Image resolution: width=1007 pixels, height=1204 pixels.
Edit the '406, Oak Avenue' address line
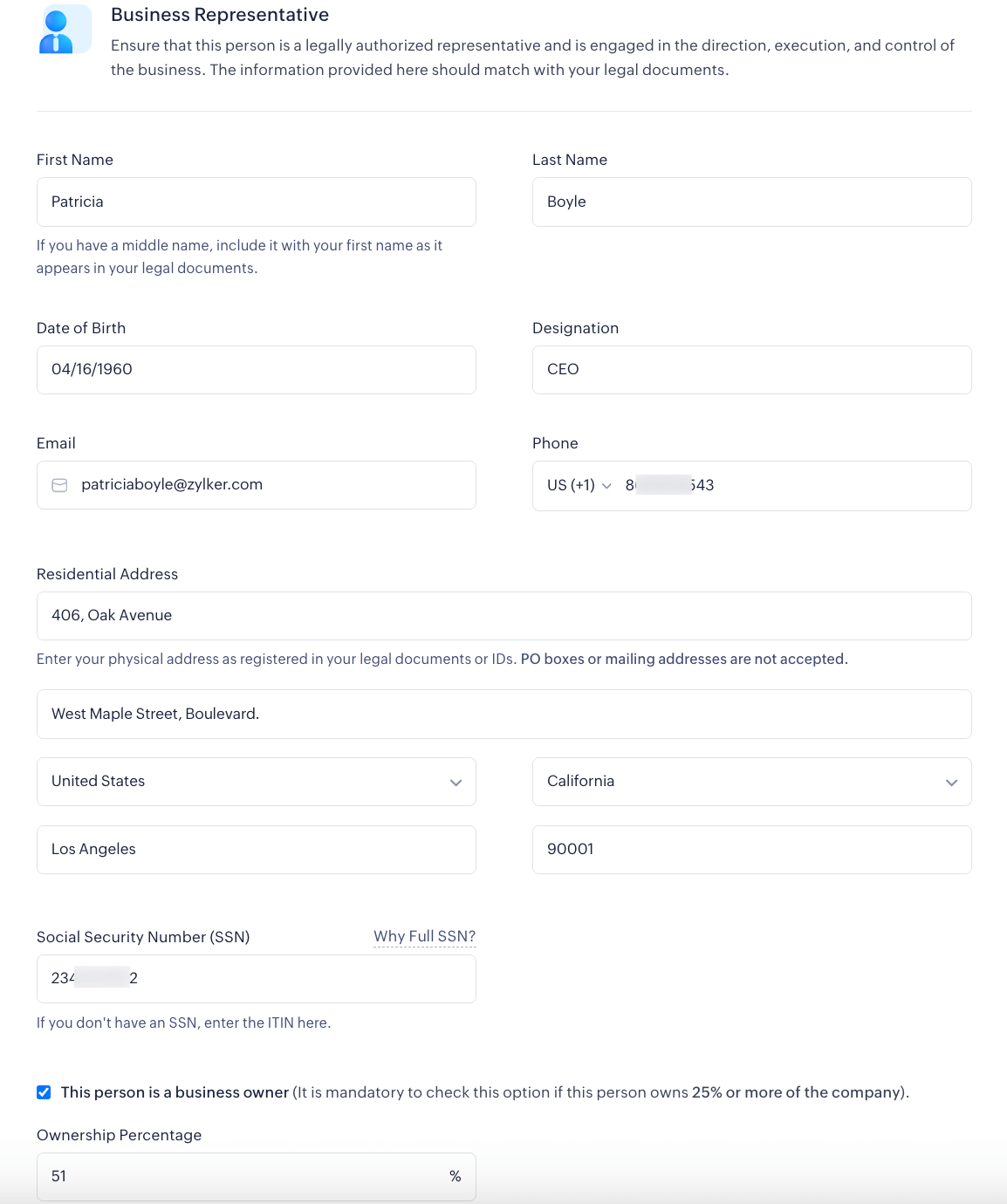pos(503,615)
